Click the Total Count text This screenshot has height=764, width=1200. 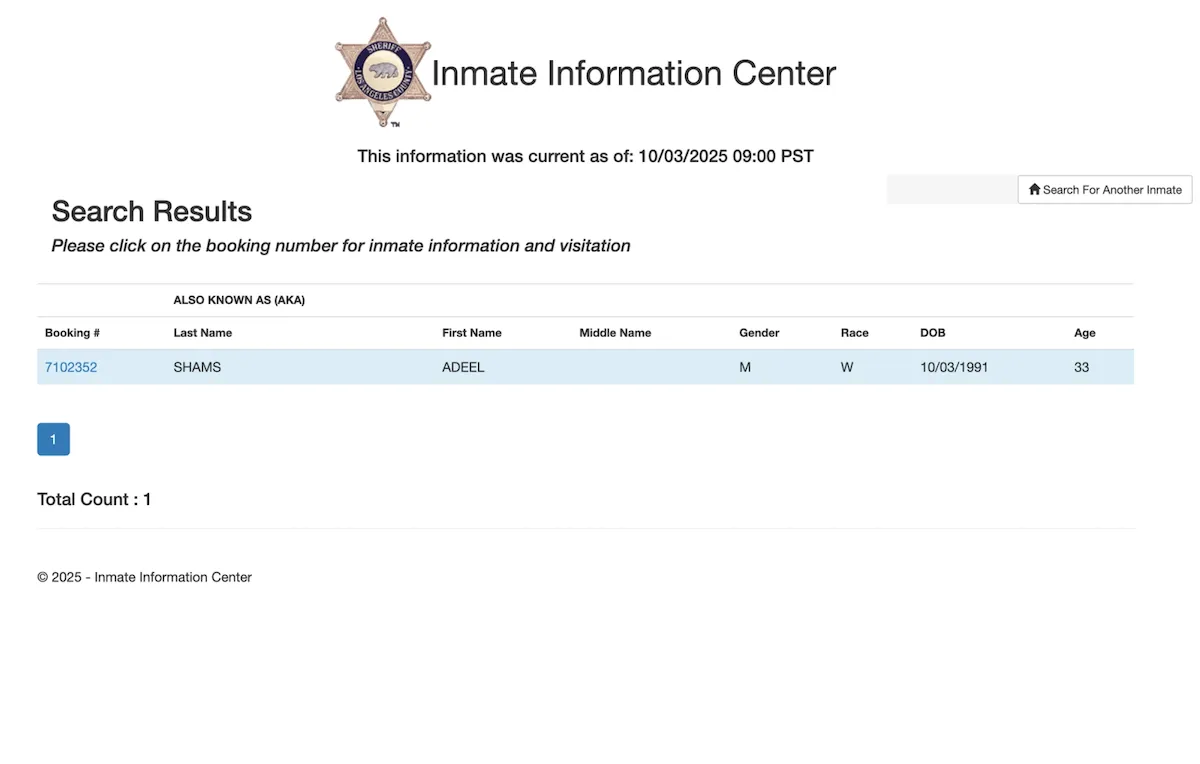(x=94, y=499)
